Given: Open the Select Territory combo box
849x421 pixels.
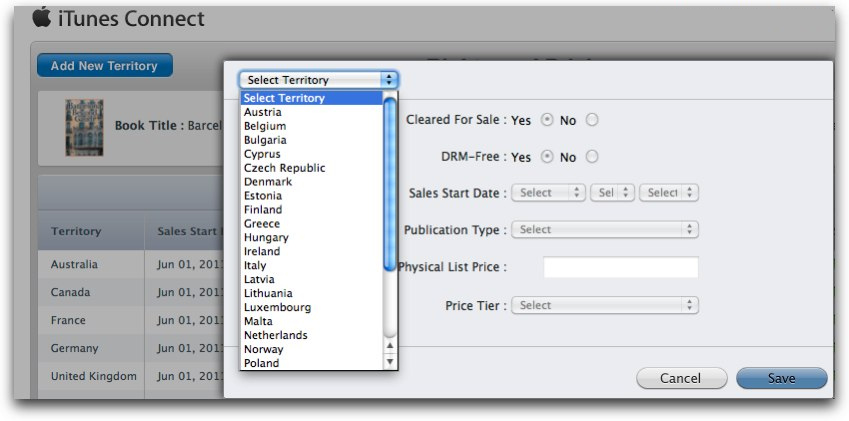Looking at the screenshot, I should tap(318, 80).
